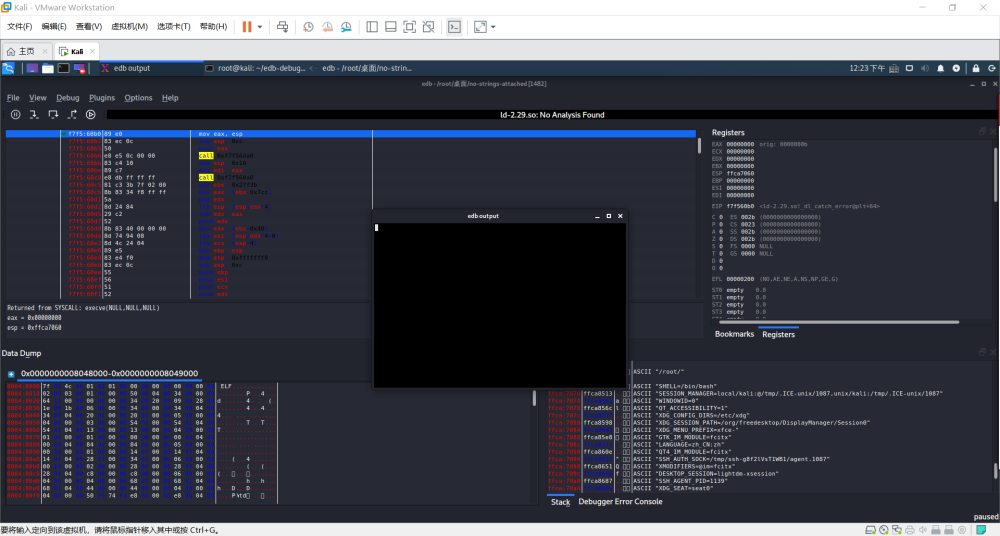The width and height of the screenshot is (1000, 536).
Task: Click VMware status bar message indicator icon
Action: [x=981, y=530]
